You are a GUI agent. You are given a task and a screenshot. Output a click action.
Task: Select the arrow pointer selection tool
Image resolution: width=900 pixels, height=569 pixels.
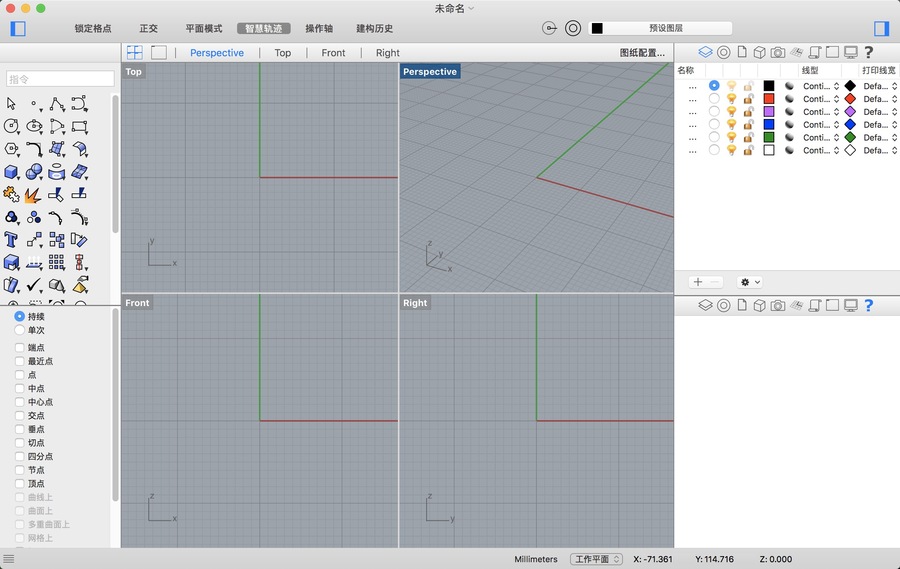coord(11,104)
